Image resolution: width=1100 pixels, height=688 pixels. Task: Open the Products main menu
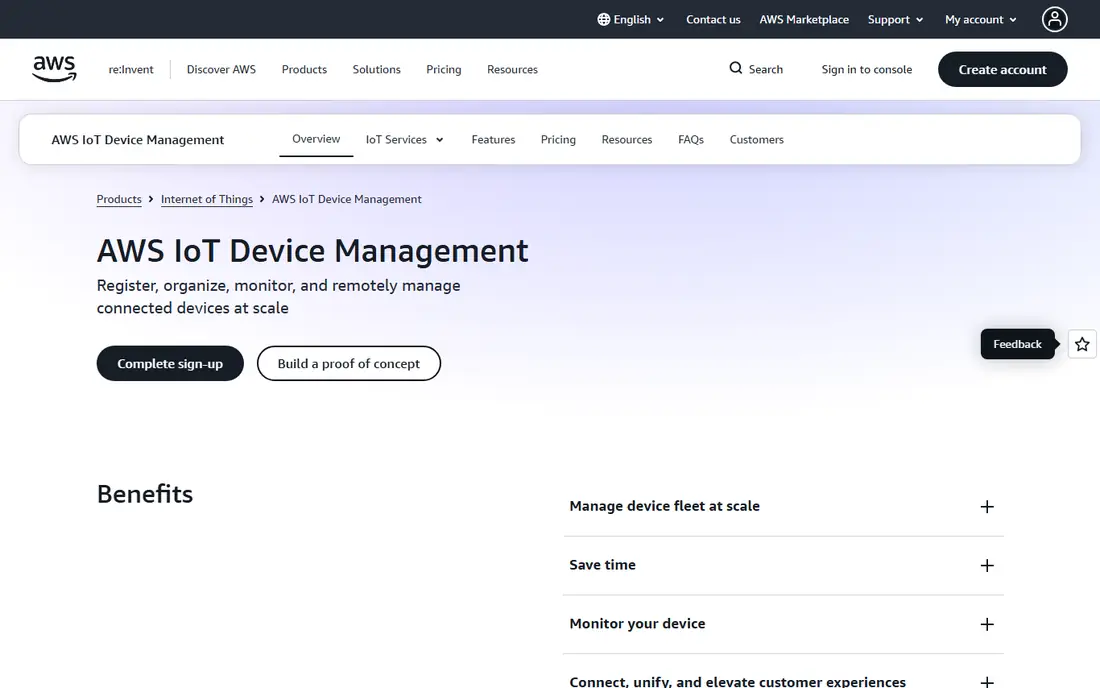pyautogui.click(x=304, y=69)
